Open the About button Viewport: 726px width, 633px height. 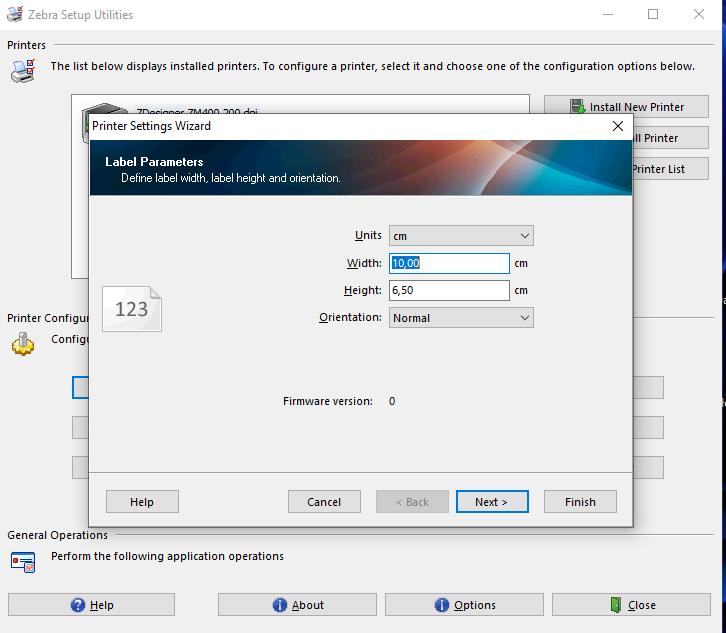pos(297,605)
